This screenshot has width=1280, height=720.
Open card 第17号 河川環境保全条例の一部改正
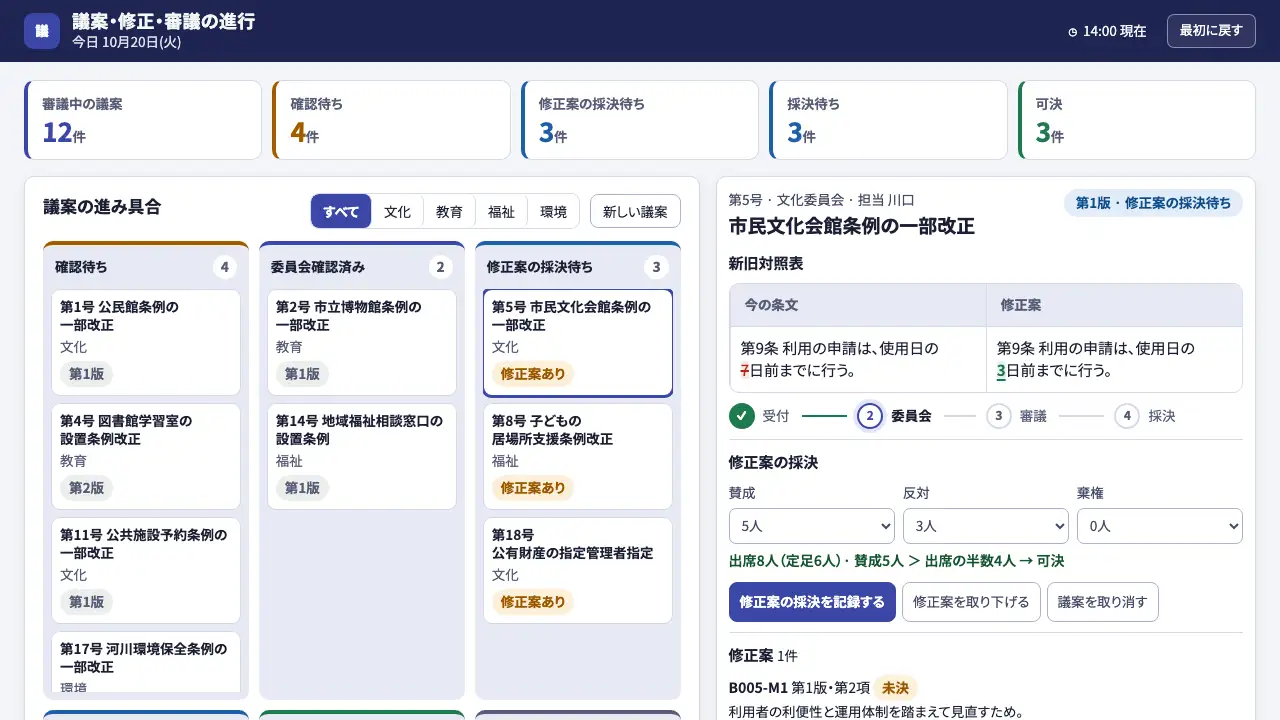(146, 663)
